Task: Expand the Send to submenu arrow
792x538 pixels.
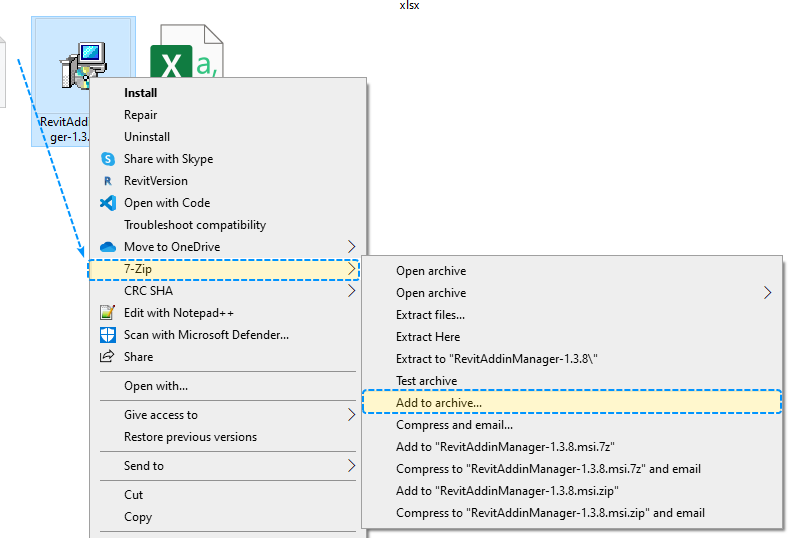Action: 352,466
